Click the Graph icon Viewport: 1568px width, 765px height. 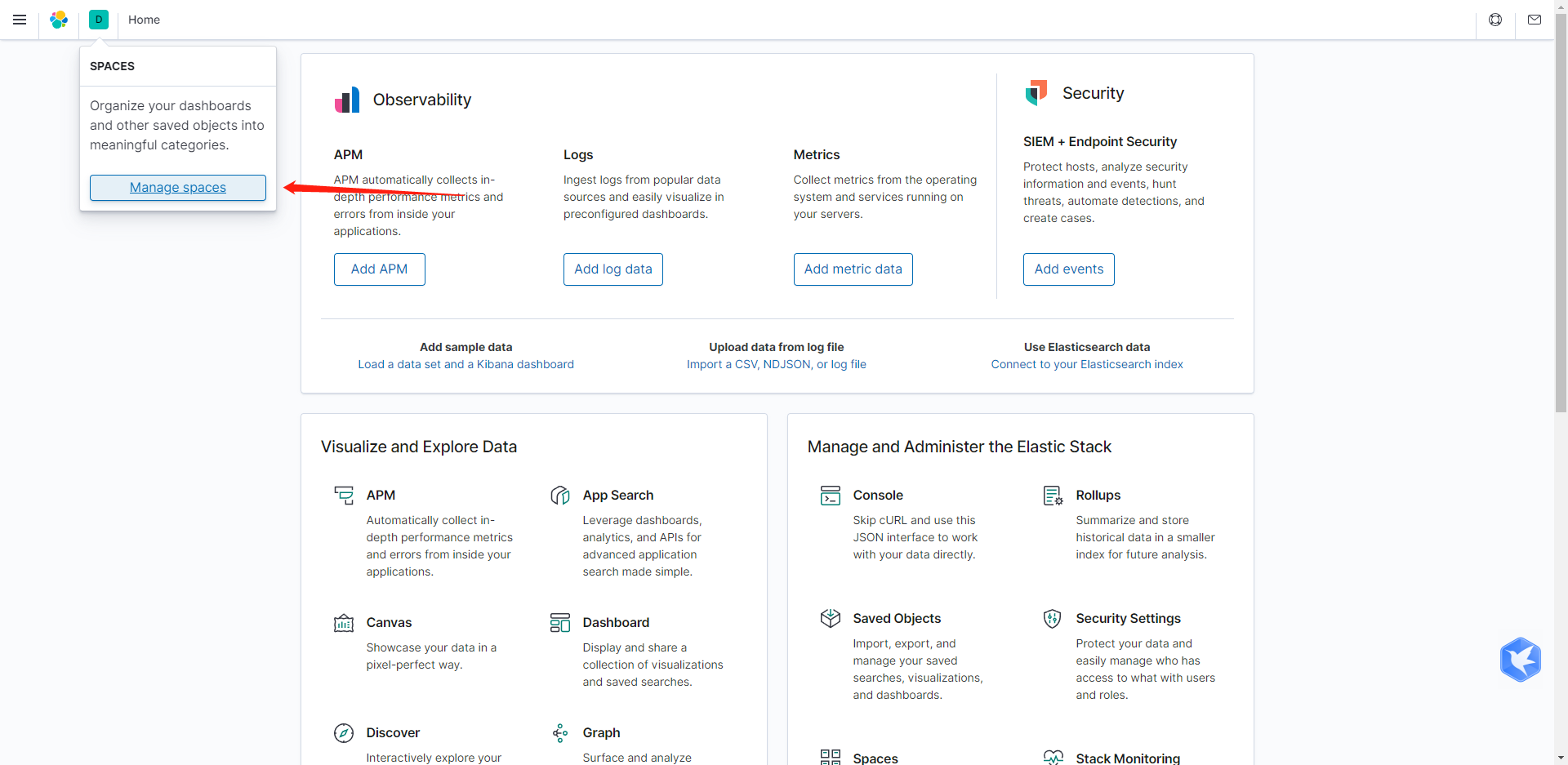[x=560, y=733]
